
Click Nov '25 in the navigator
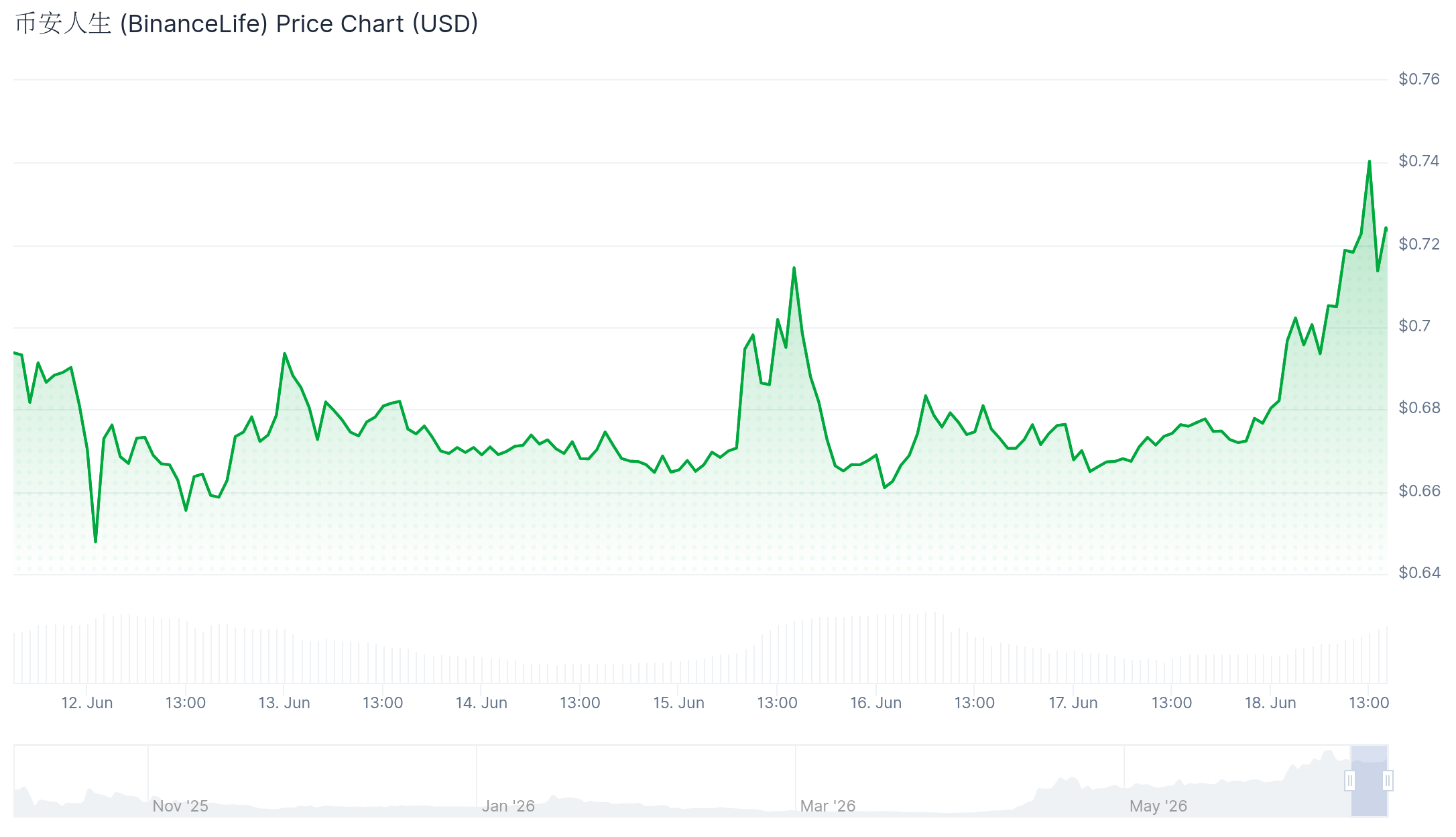tap(180, 806)
